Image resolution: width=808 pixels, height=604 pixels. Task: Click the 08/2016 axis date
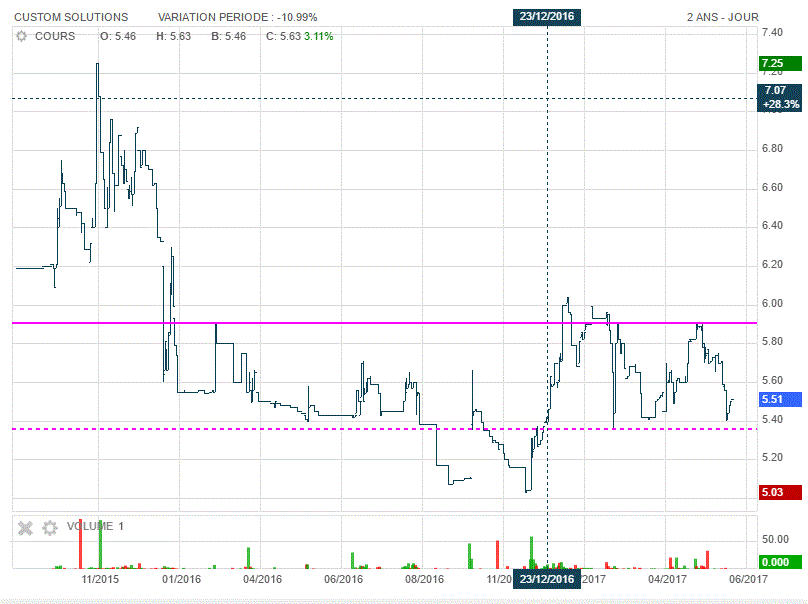click(x=424, y=579)
